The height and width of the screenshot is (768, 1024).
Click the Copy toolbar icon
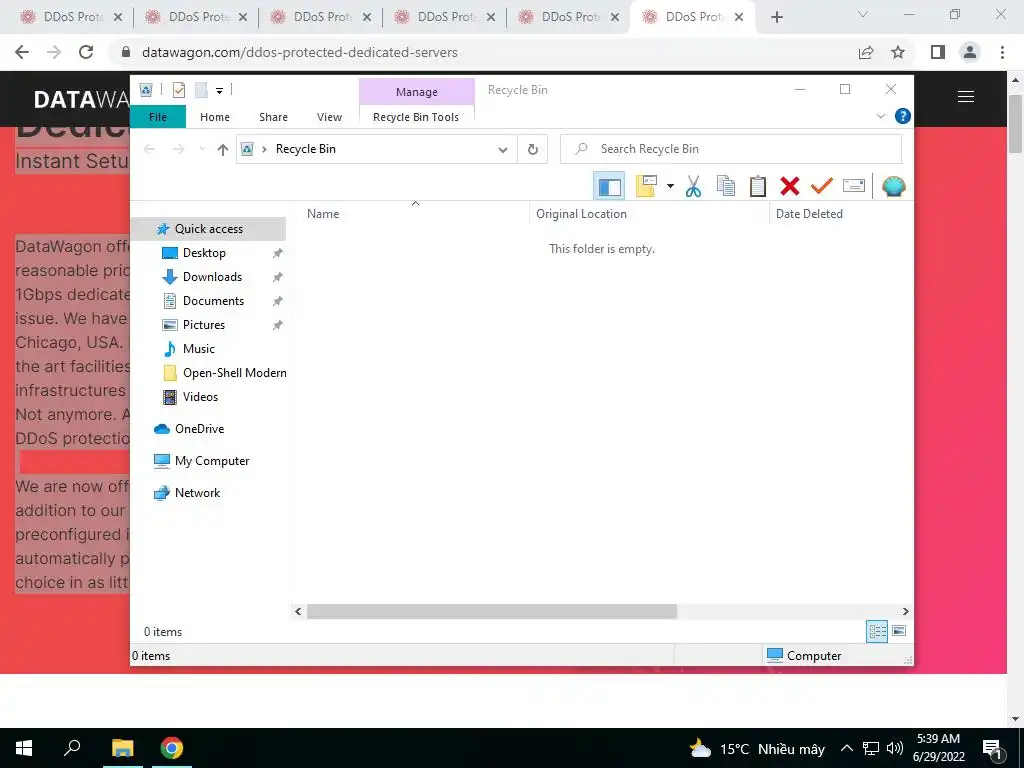(x=726, y=186)
